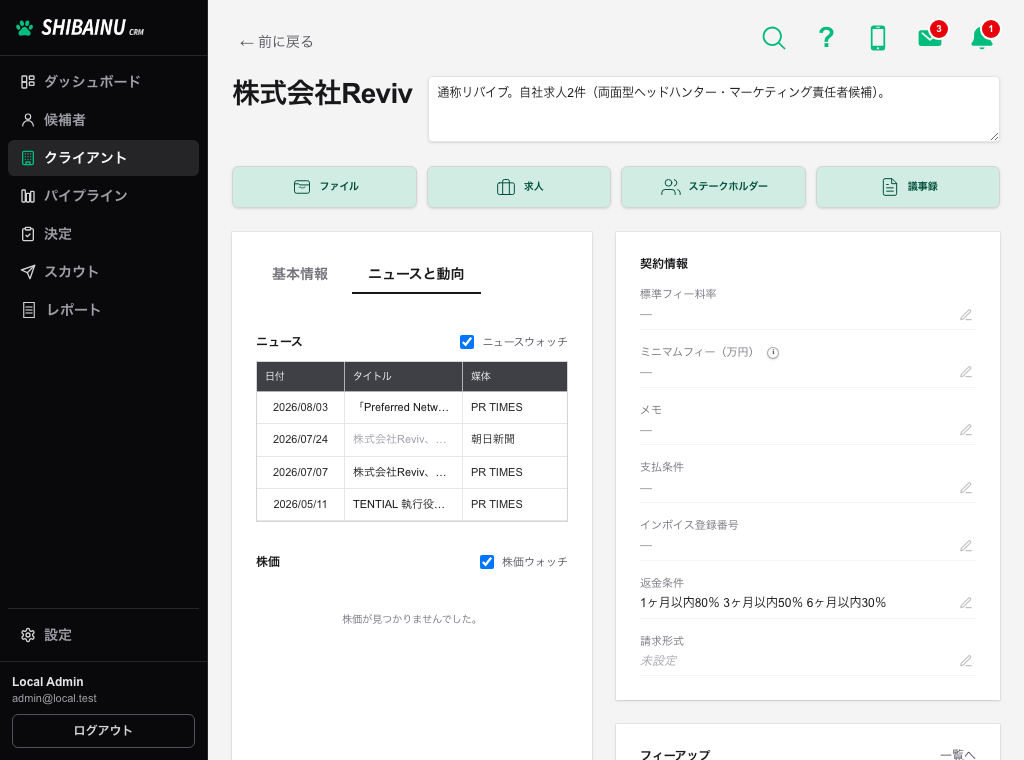Open 設定 in the sidebar
The width and height of the screenshot is (1024, 760).
103,635
